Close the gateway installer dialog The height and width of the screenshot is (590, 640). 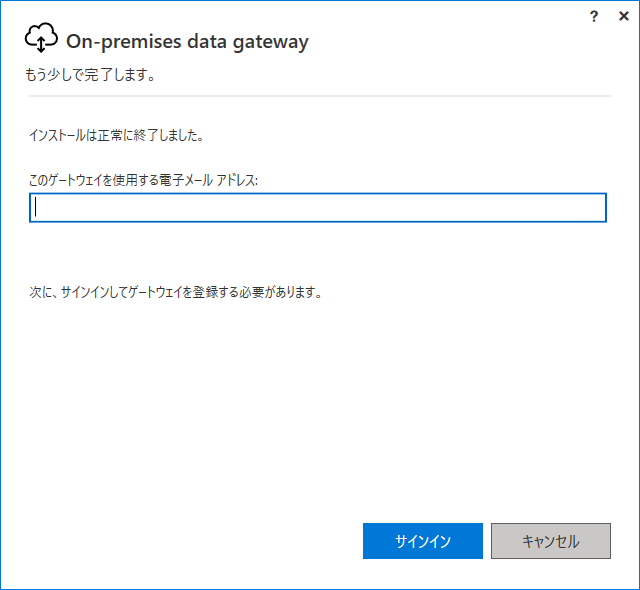pos(624,16)
